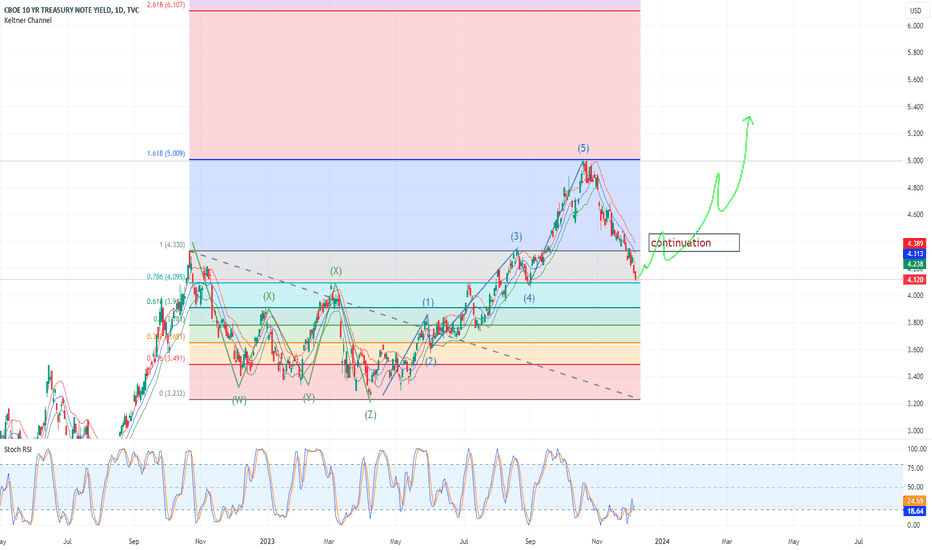932x550 pixels.
Task: Click the 50.00 Stoch RSI axis label
Action: [x=915, y=487]
